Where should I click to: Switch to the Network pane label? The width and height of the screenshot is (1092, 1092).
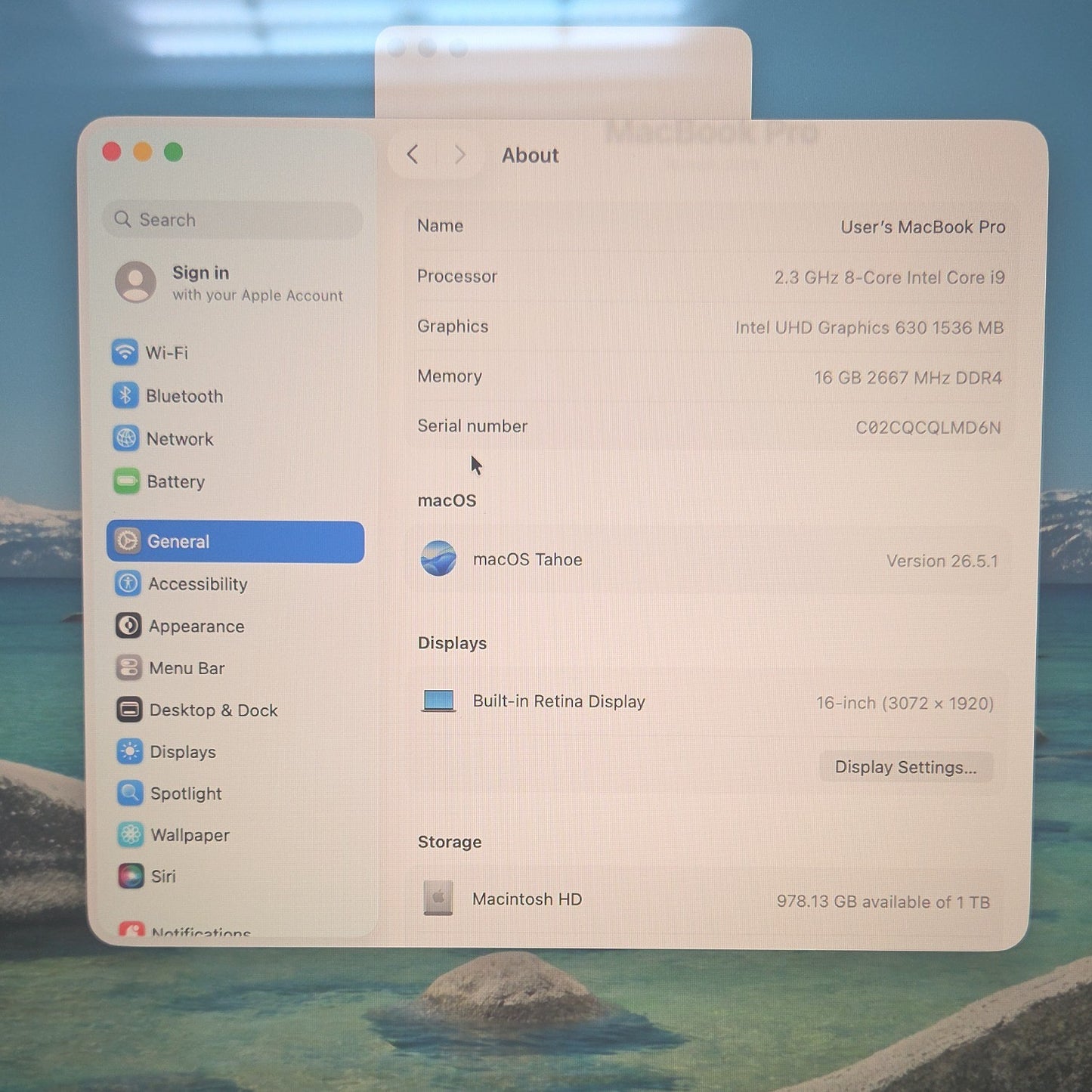(x=180, y=439)
